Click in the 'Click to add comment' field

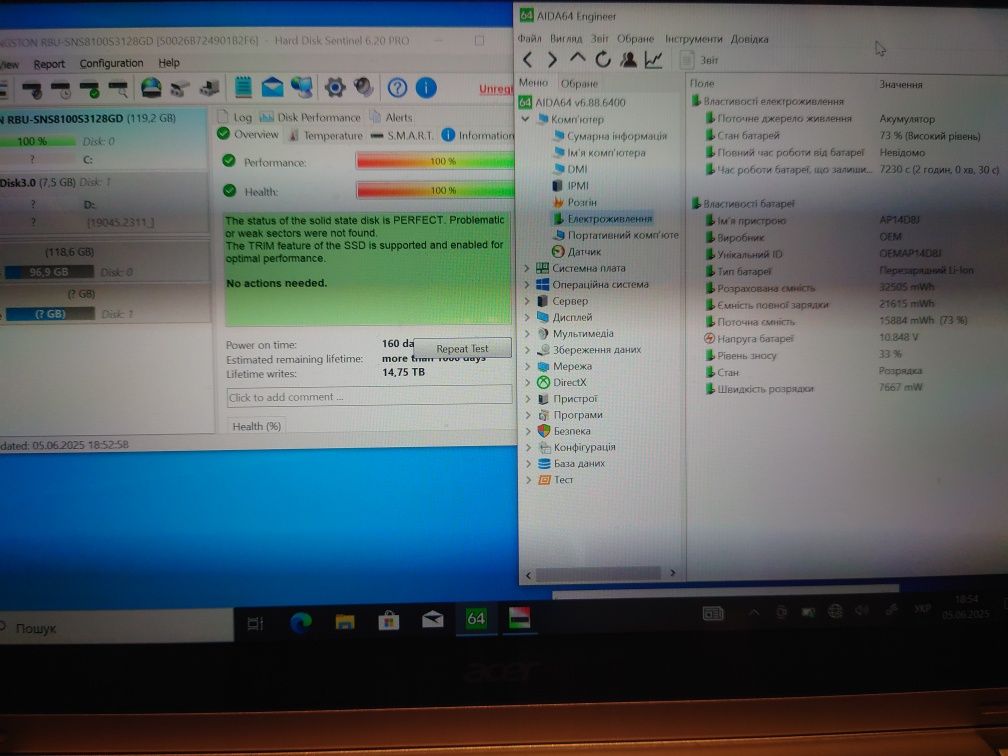369,397
